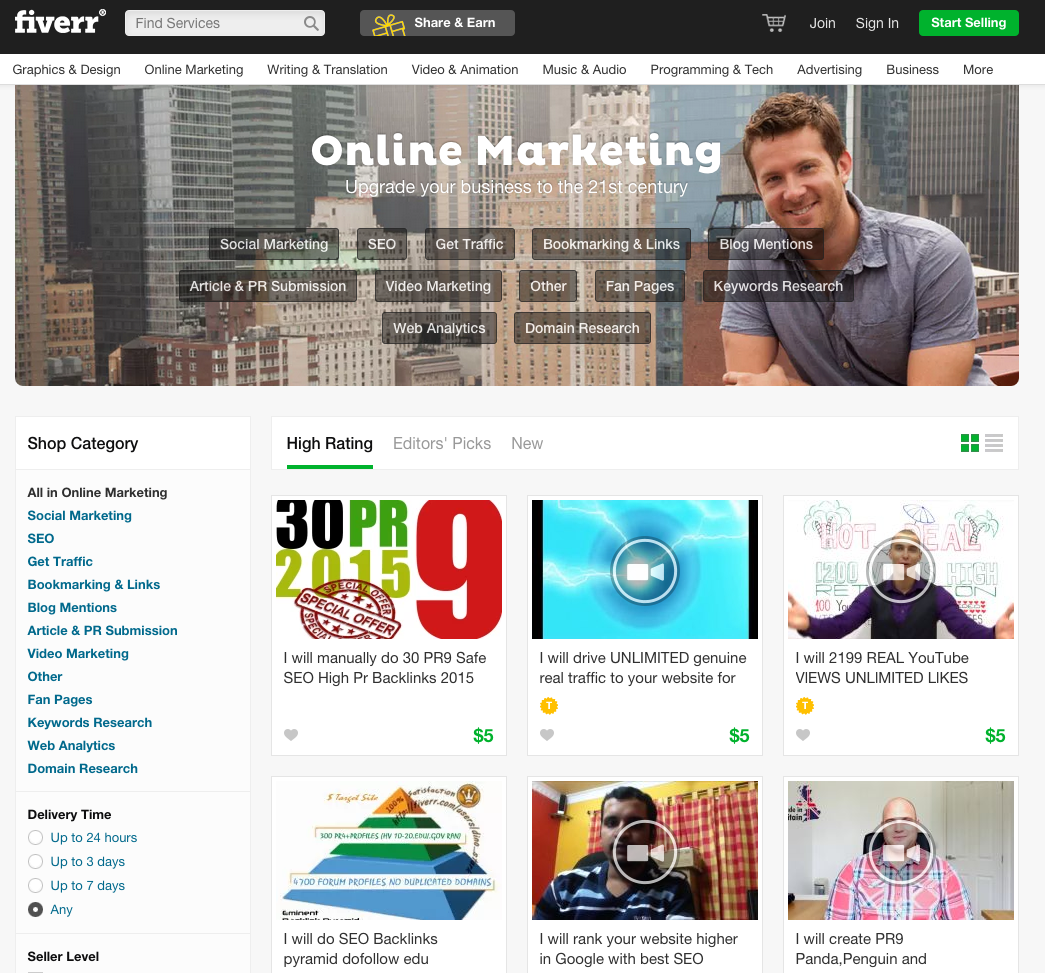The height and width of the screenshot is (973, 1045).
Task: Open Writing & Translation menu
Action: [x=327, y=69]
